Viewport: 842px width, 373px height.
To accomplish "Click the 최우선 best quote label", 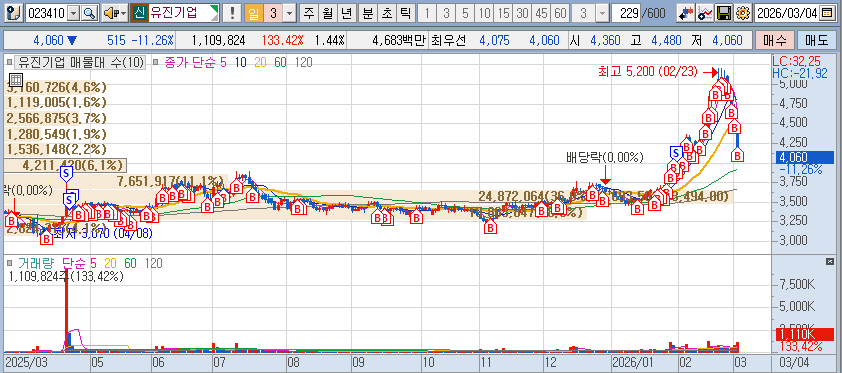I will [x=448, y=40].
